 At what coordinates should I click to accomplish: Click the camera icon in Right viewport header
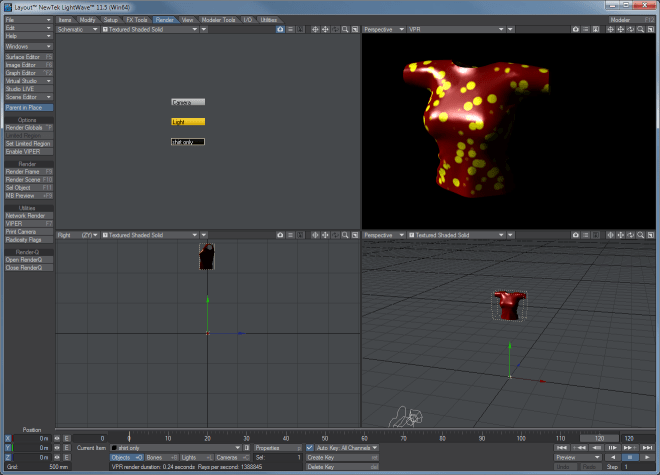point(280,235)
